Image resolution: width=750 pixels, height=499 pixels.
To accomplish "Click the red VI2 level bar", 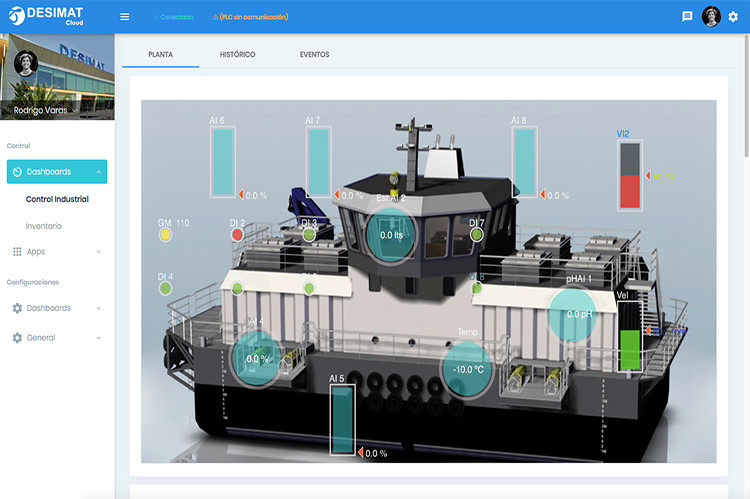I will 630,190.
